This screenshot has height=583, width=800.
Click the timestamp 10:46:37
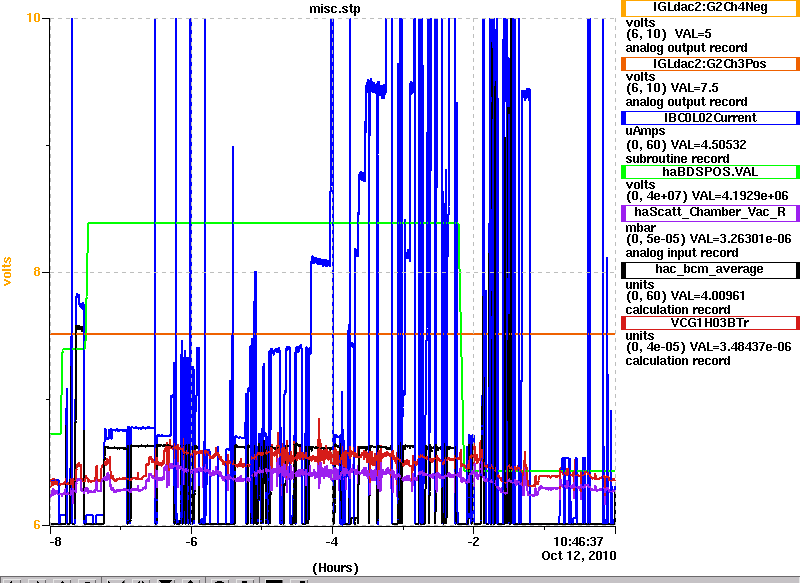coord(578,541)
